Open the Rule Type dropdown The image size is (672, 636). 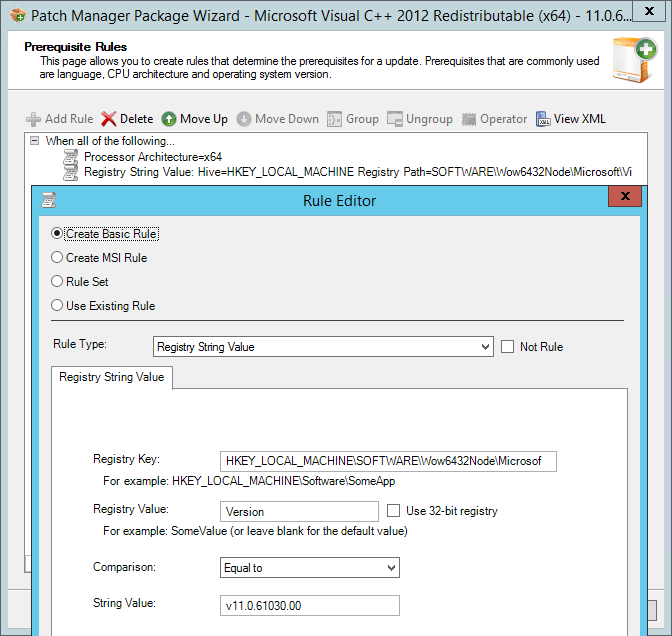[323, 346]
